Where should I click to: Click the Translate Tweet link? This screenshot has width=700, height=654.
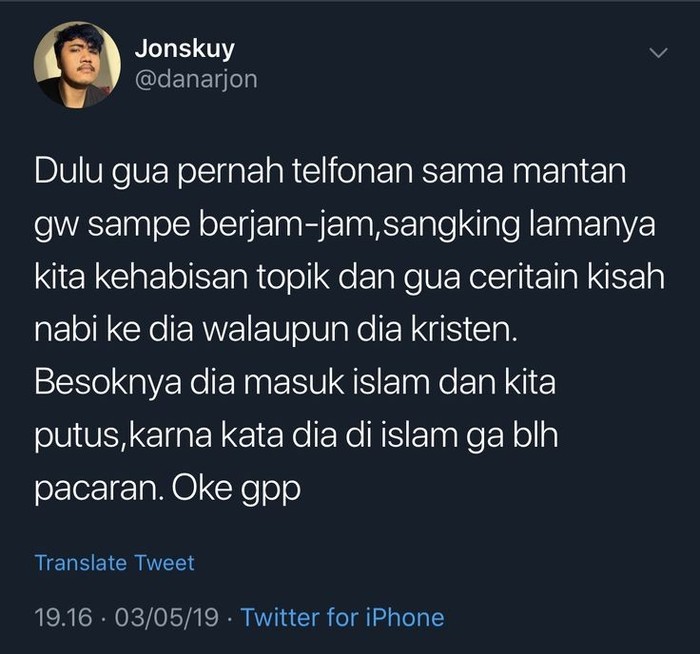[114, 562]
